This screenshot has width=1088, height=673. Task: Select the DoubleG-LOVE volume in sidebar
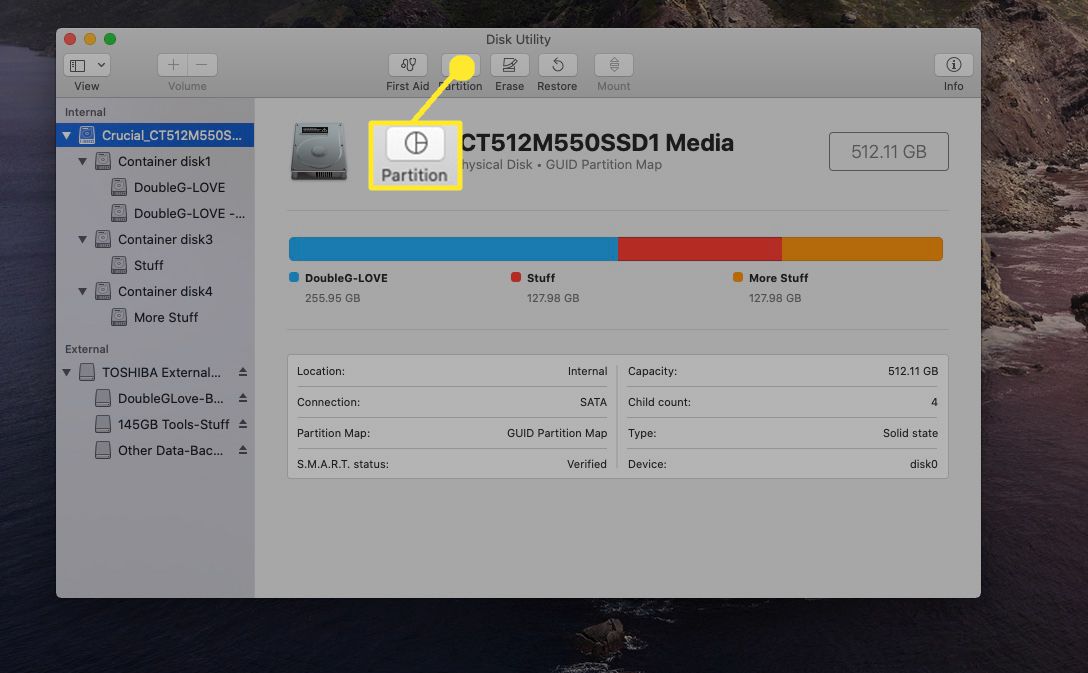(x=179, y=187)
